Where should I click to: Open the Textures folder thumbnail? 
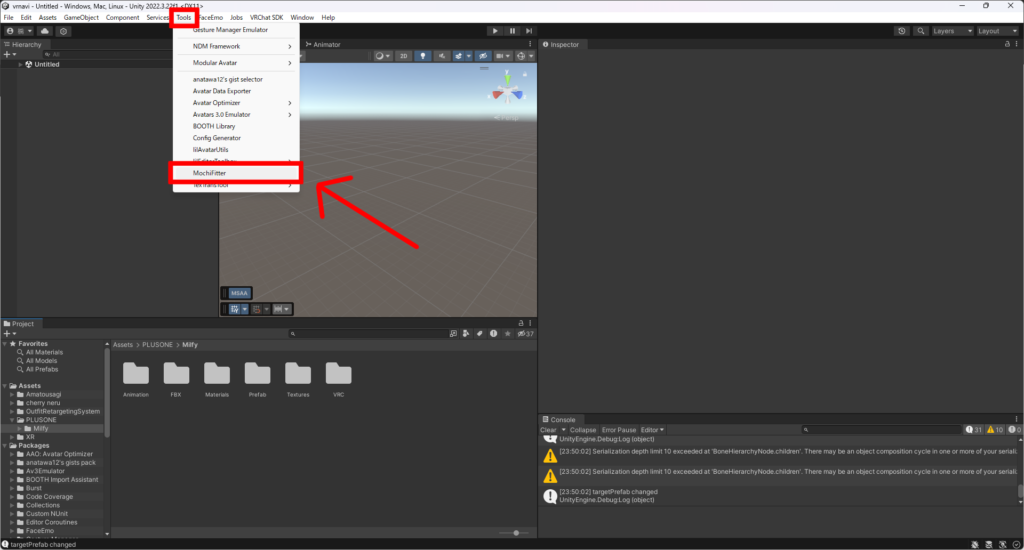298,374
